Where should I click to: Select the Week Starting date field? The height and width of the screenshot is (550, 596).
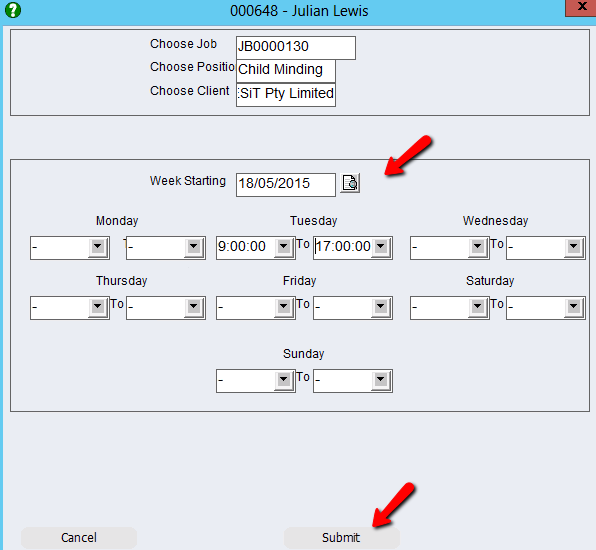[286, 185]
